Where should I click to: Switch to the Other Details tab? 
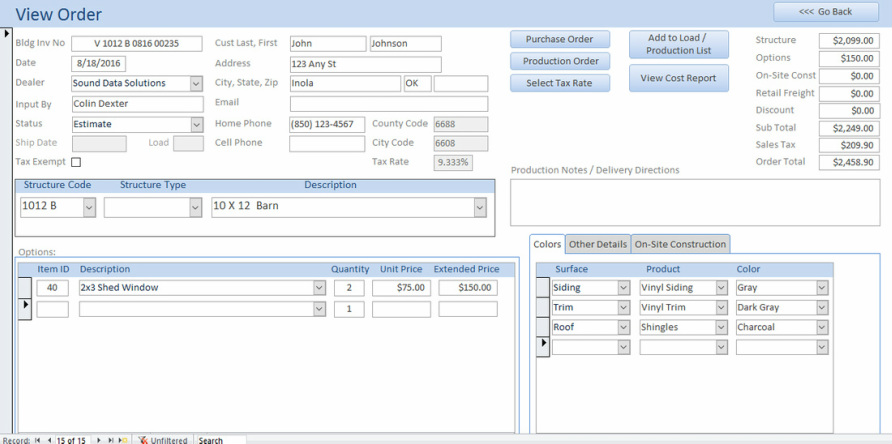click(598, 244)
